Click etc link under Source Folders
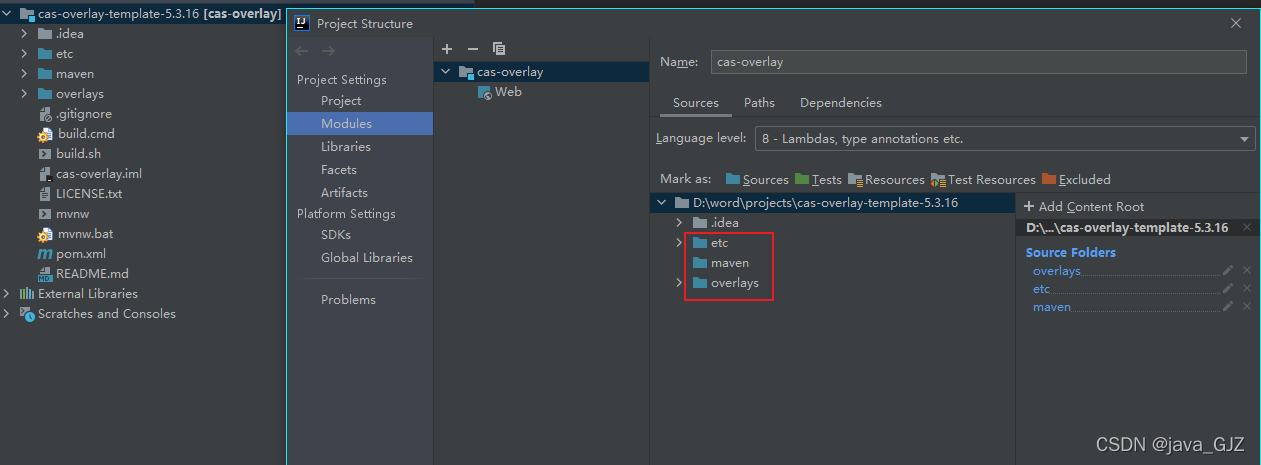1261x465 pixels. (1042, 289)
